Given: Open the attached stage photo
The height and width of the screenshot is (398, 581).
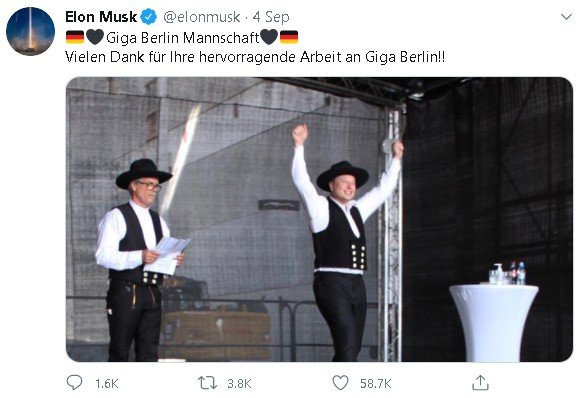Looking at the screenshot, I should point(319,219).
